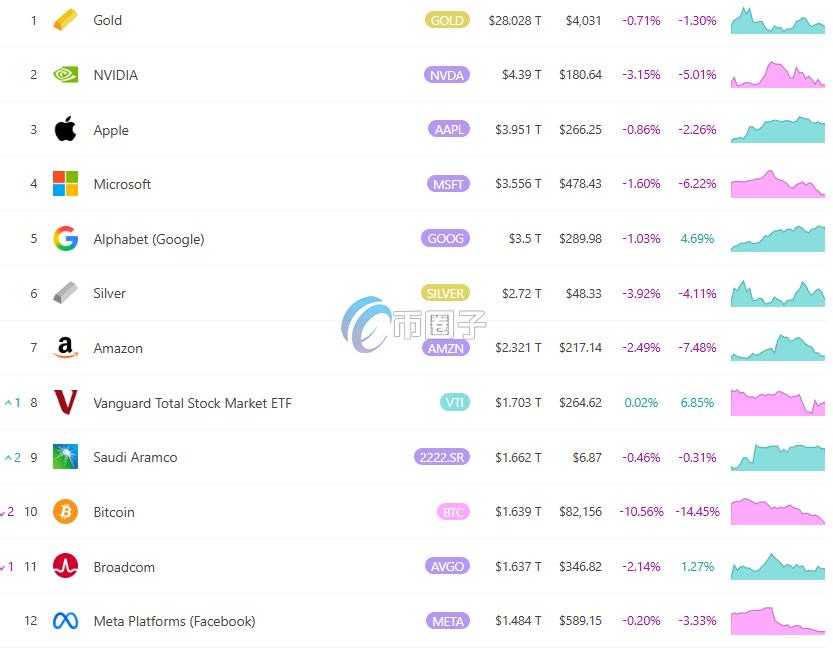The image size is (833, 649).
Task: Click the NVDA ticker badge
Action: click(447, 75)
